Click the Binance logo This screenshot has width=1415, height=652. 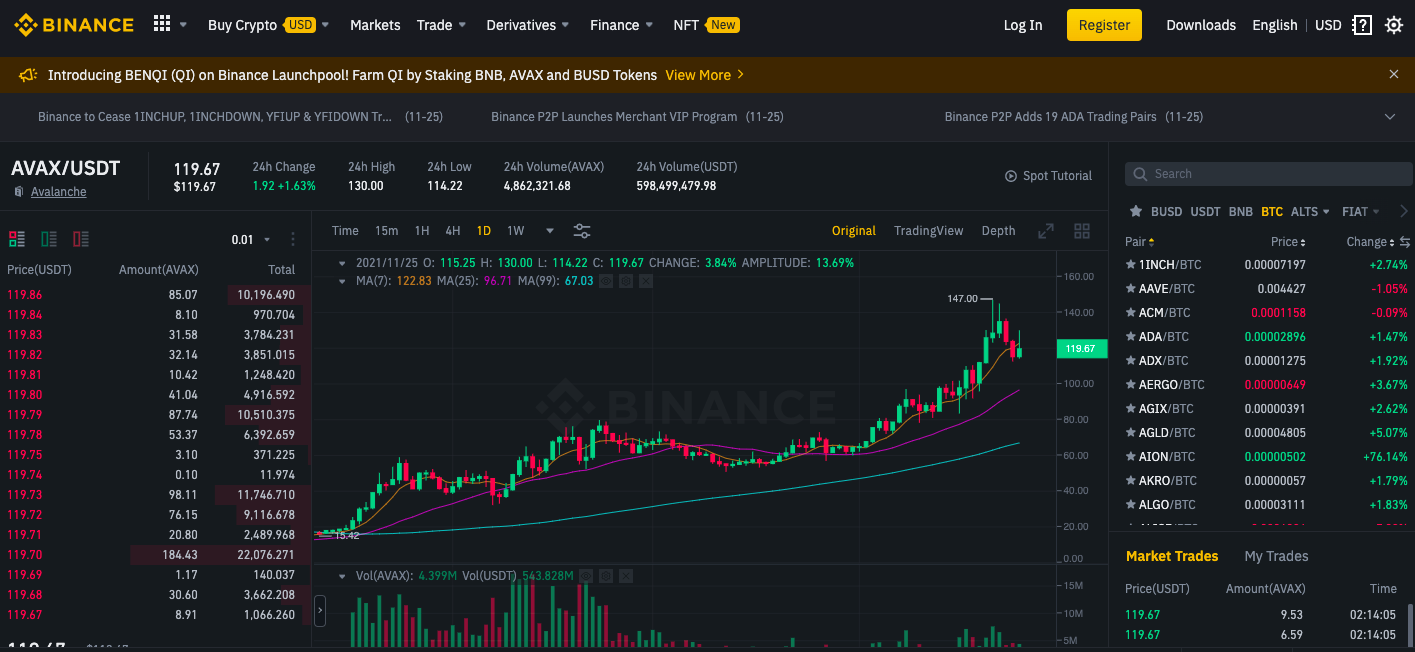pyautogui.click(x=74, y=25)
